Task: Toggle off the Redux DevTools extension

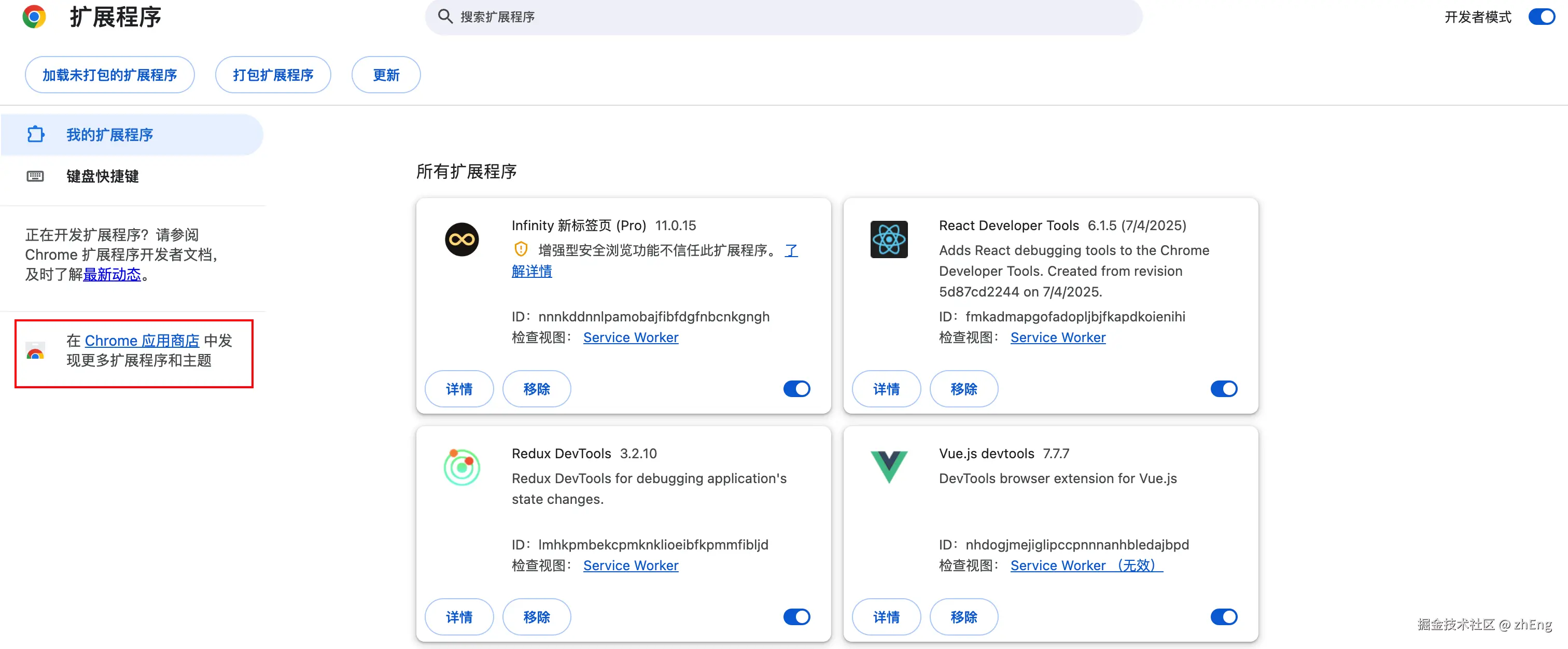Action: [x=796, y=617]
